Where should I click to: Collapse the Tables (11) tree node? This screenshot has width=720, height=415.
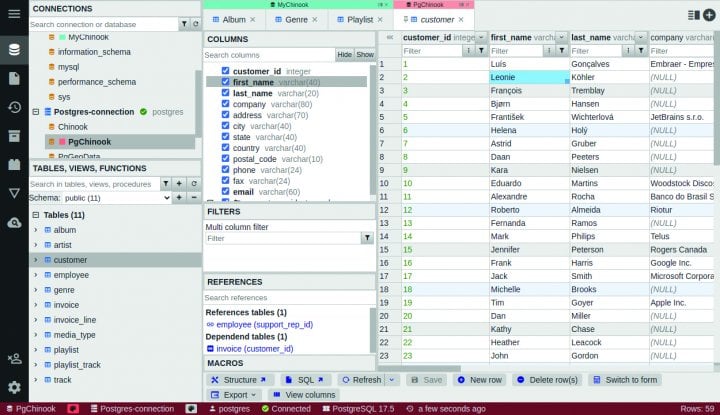pos(36,215)
